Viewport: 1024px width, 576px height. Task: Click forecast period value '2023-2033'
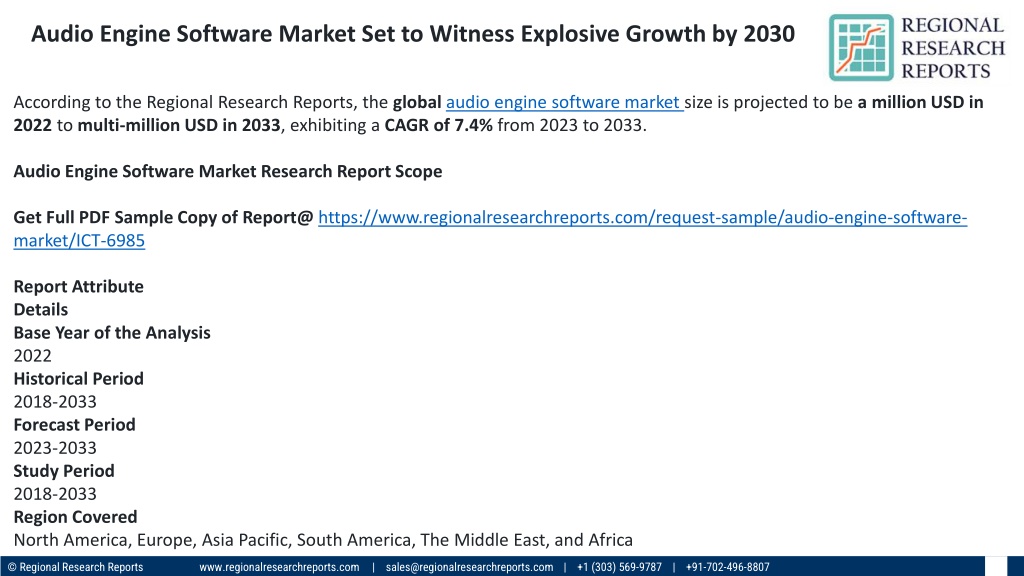(55, 448)
